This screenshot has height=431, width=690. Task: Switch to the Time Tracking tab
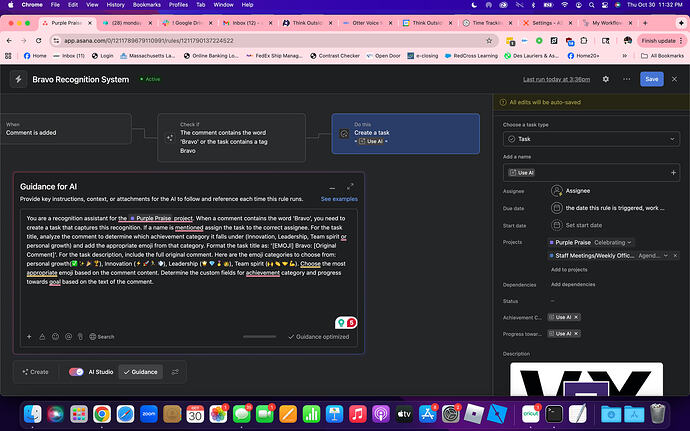486,23
